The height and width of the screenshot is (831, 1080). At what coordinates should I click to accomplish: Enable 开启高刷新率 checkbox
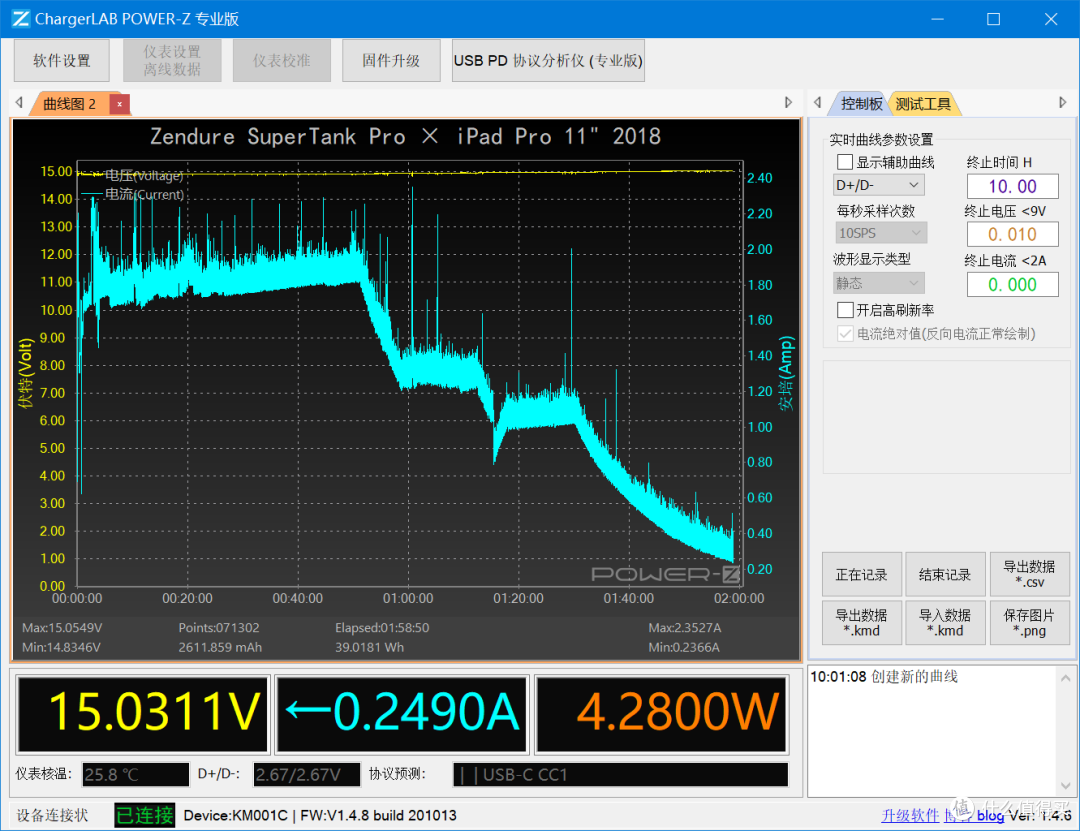(845, 310)
